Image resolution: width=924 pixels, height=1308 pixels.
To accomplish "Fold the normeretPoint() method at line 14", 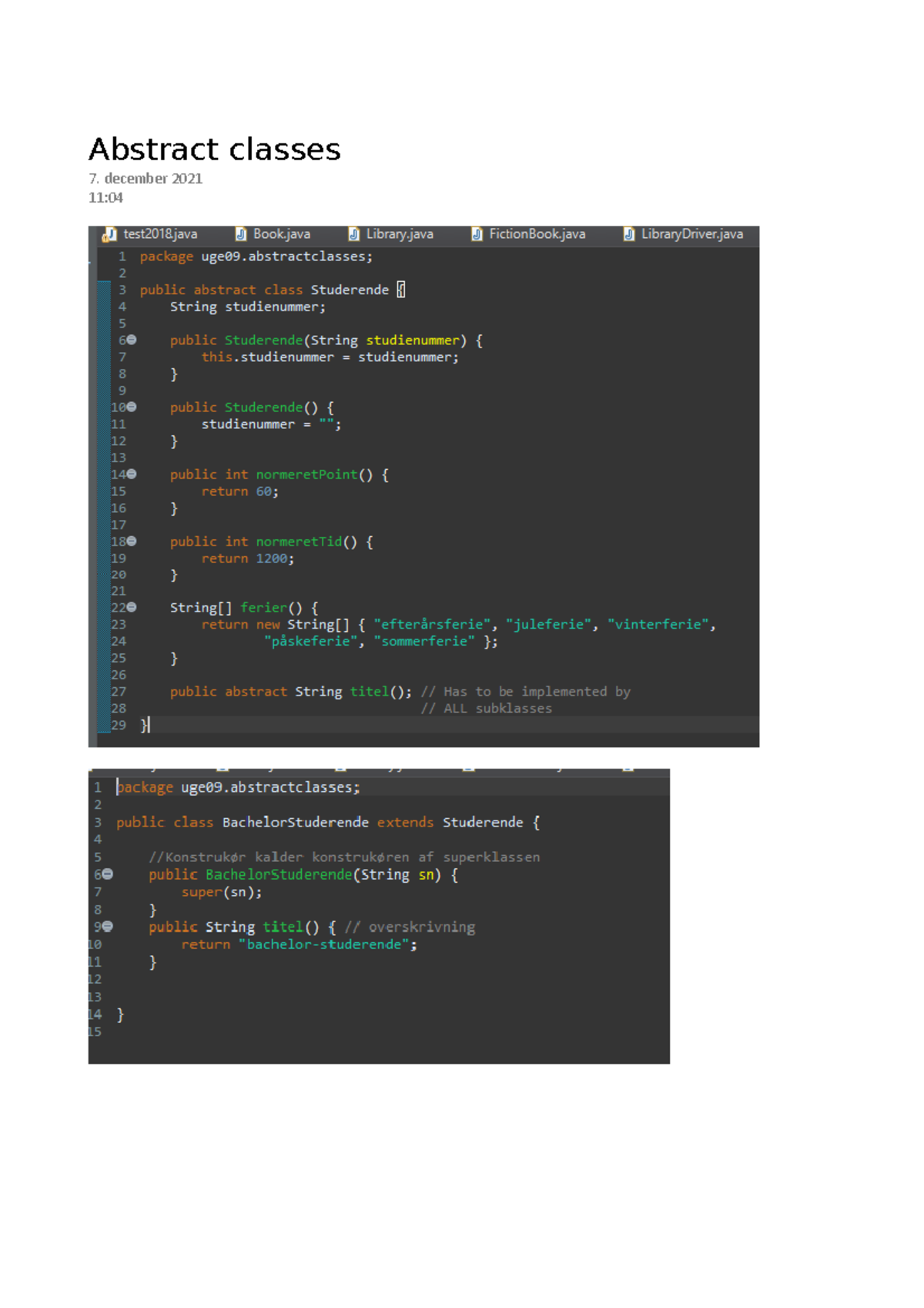I will tap(132, 474).
